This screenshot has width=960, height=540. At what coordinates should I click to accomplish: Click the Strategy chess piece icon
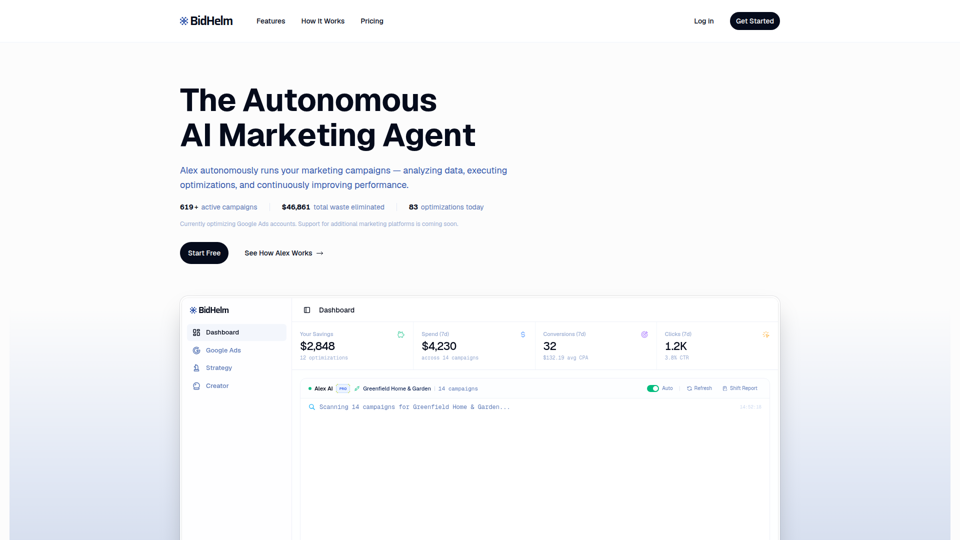197,368
